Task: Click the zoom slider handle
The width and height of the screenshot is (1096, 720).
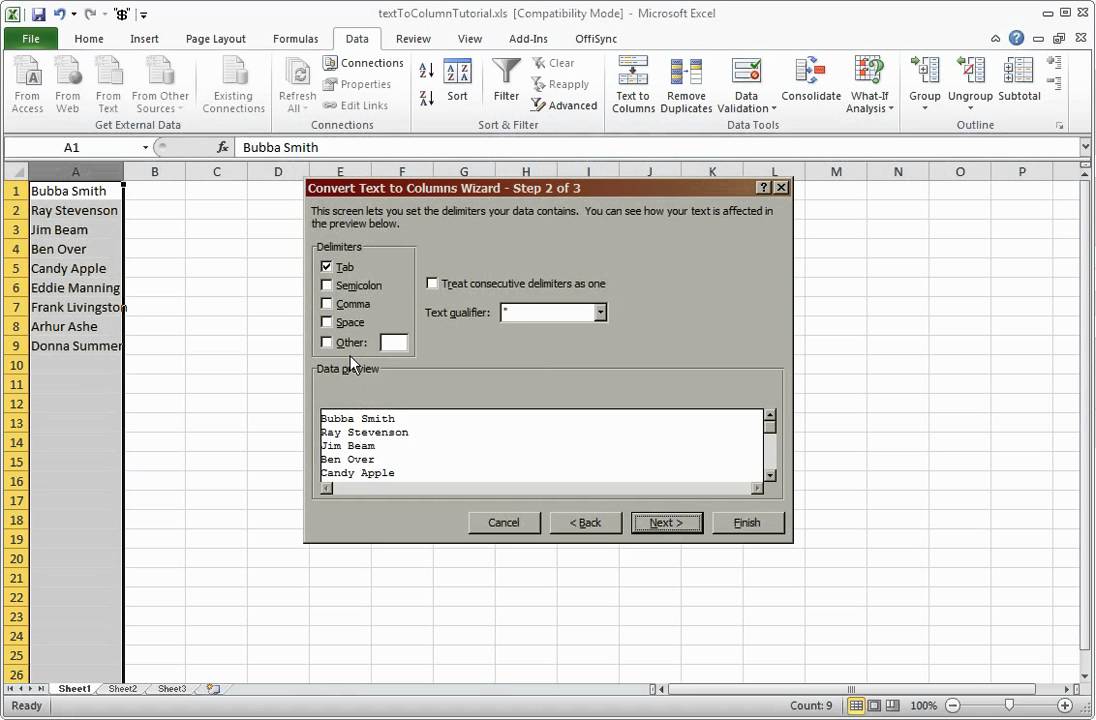Action: pyautogui.click(x=1009, y=705)
